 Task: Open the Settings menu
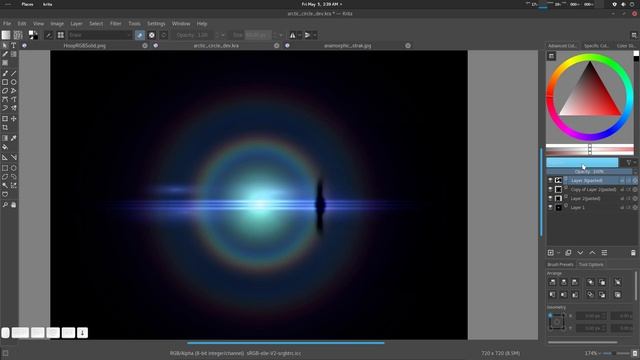point(156,24)
